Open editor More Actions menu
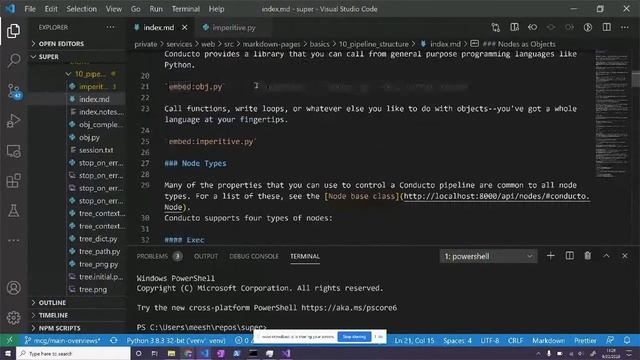The width and height of the screenshot is (640, 360). click(x=625, y=27)
